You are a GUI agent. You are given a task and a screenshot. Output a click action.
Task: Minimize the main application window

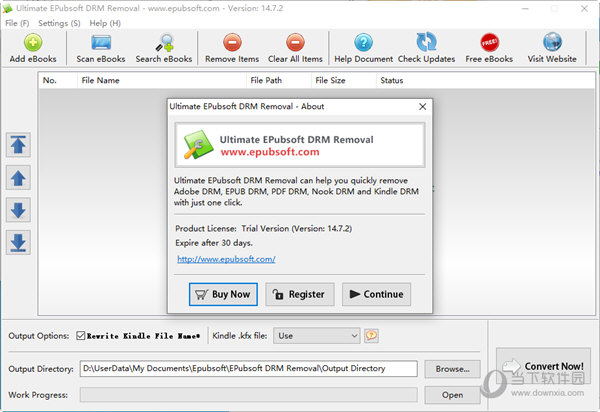(525, 8)
